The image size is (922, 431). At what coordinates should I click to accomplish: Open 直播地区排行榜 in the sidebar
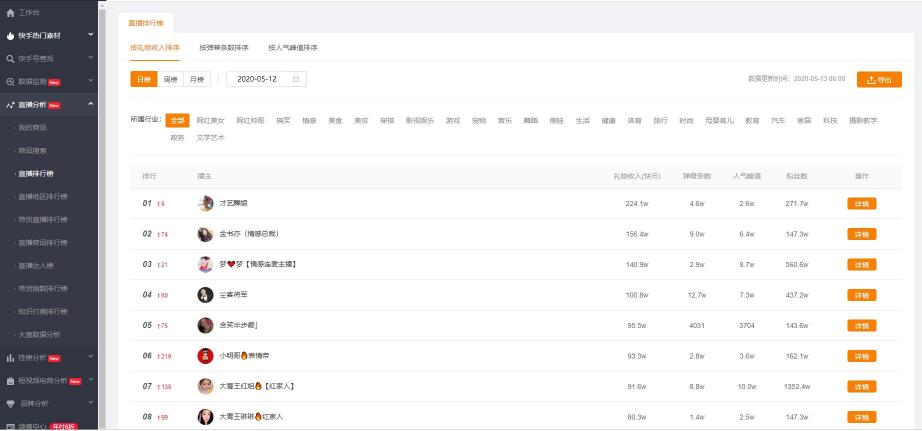43,196
